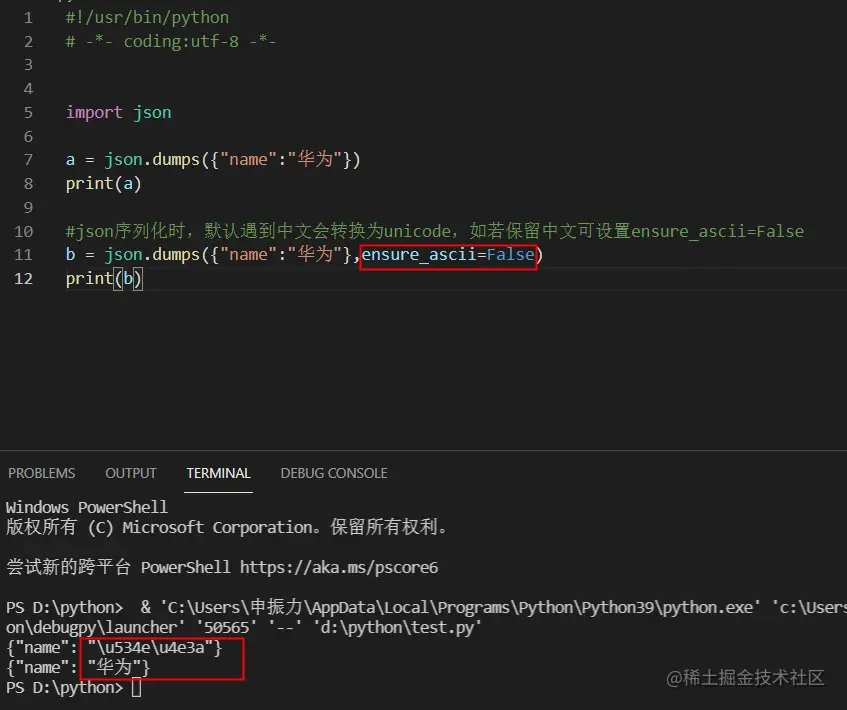Open the DEBUG CONSOLE tab
The height and width of the screenshot is (710, 847).
pyautogui.click(x=334, y=473)
